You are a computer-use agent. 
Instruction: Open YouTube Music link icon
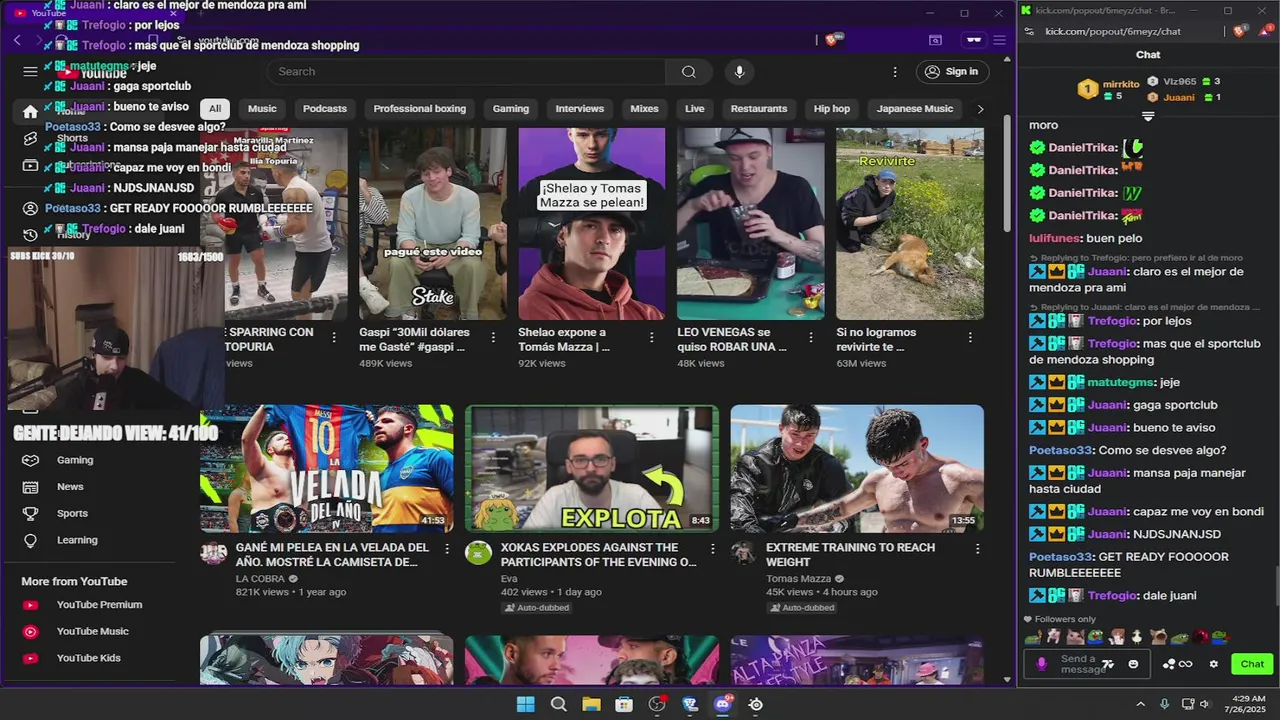[31, 631]
